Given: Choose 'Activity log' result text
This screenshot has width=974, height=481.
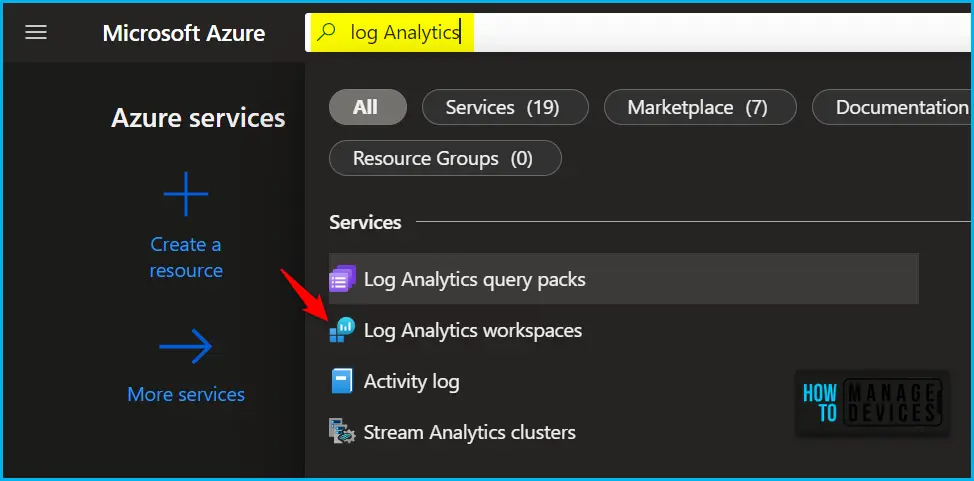Looking at the screenshot, I should [x=412, y=381].
